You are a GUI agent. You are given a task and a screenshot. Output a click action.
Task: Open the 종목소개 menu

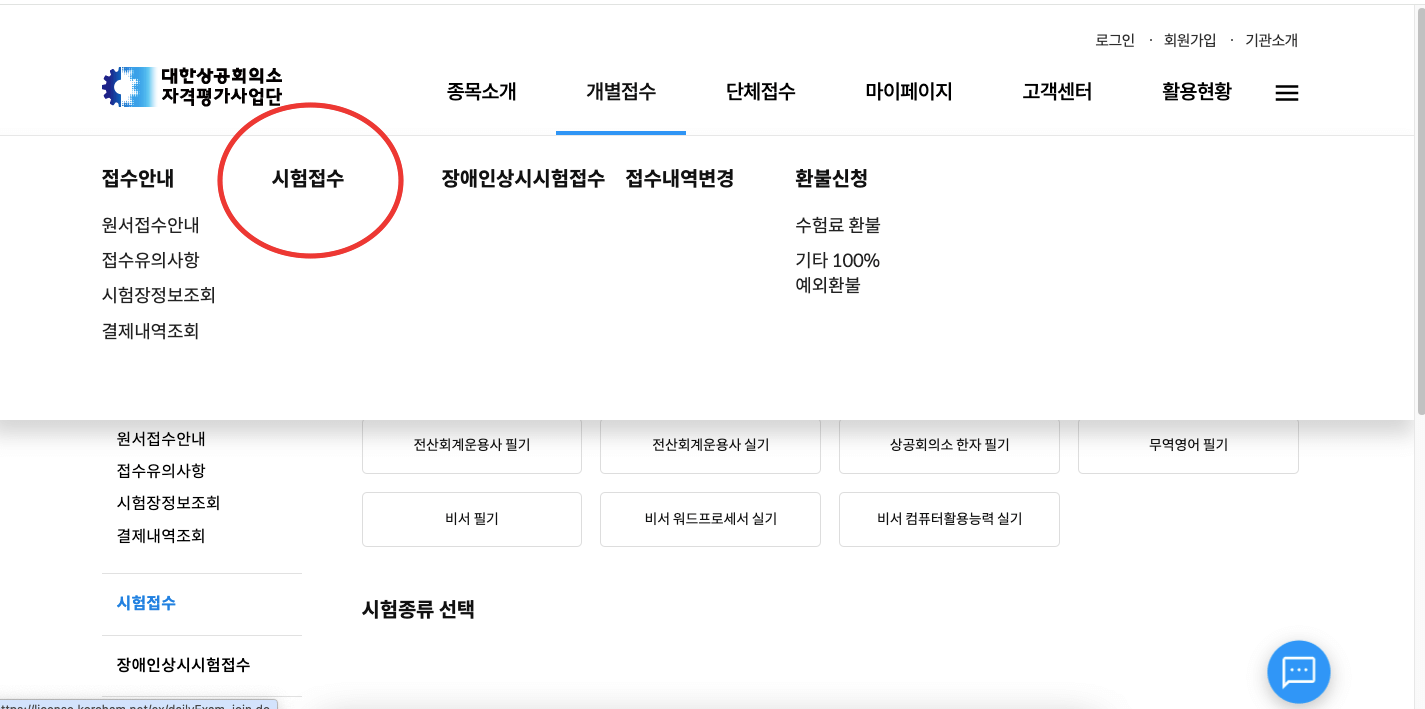481,91
